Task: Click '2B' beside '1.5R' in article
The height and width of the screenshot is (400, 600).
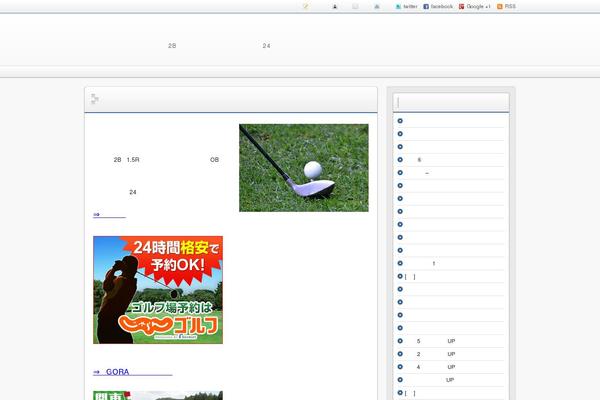Action: (x=117, y=160)
